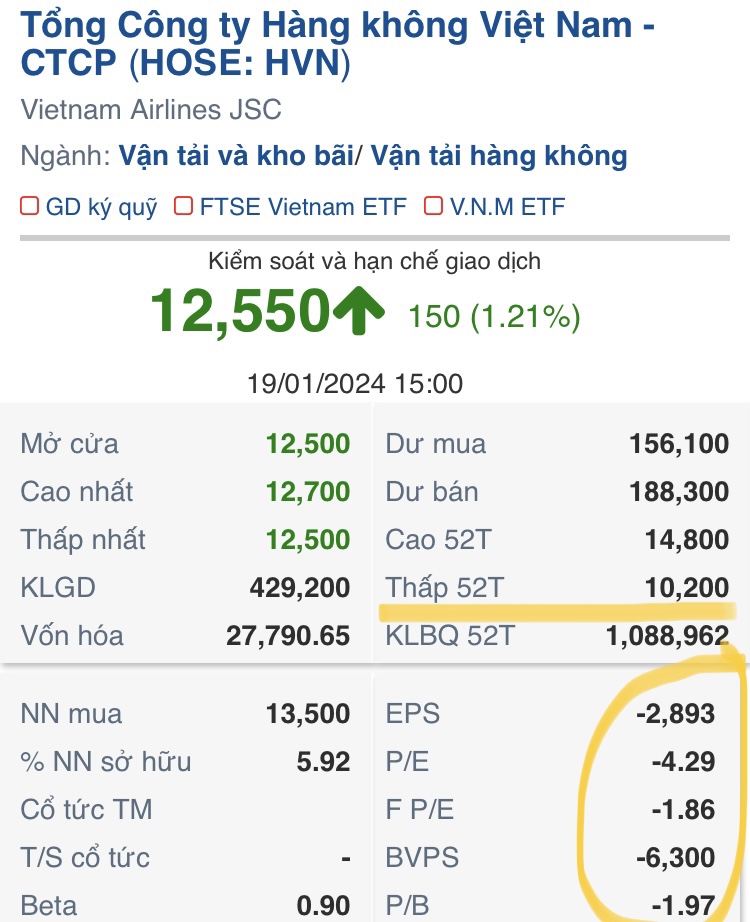Toggle the V.N.M ETF checkbox
Screen dimensions: 750x922
point(433,207)
